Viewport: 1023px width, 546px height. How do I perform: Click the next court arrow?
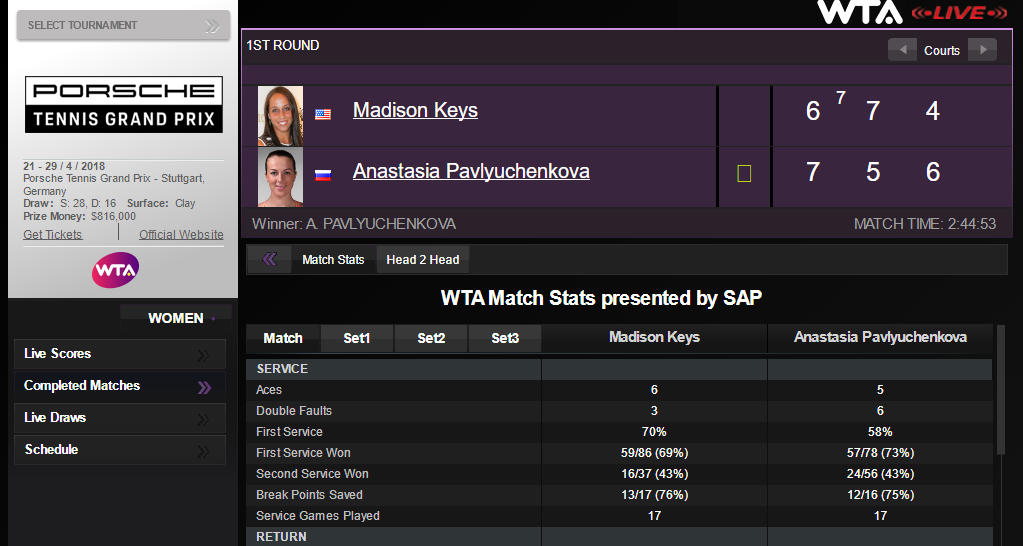[x=983, y=50]
